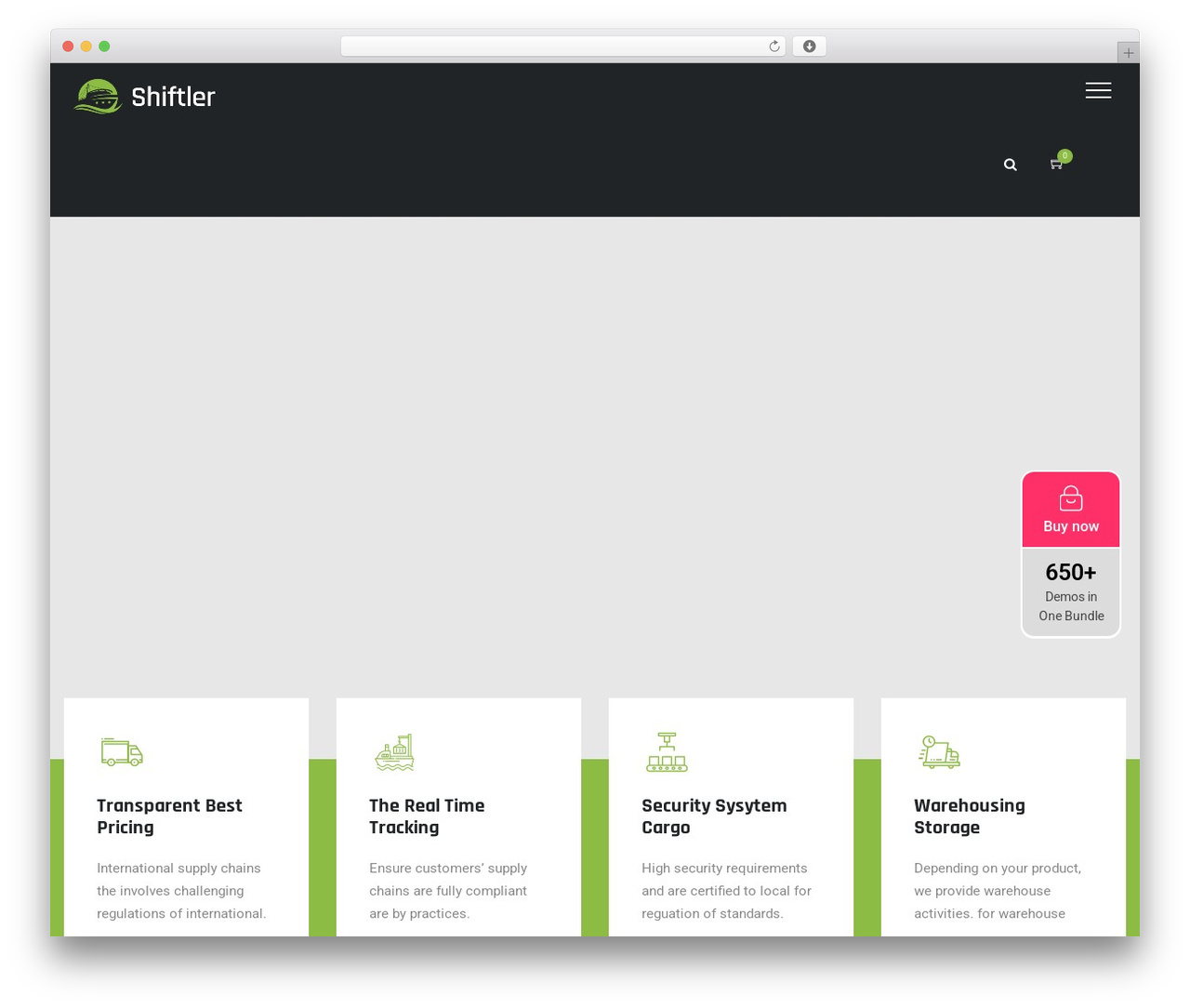Reload the page in the browser address bar

[x=773, y=46]
